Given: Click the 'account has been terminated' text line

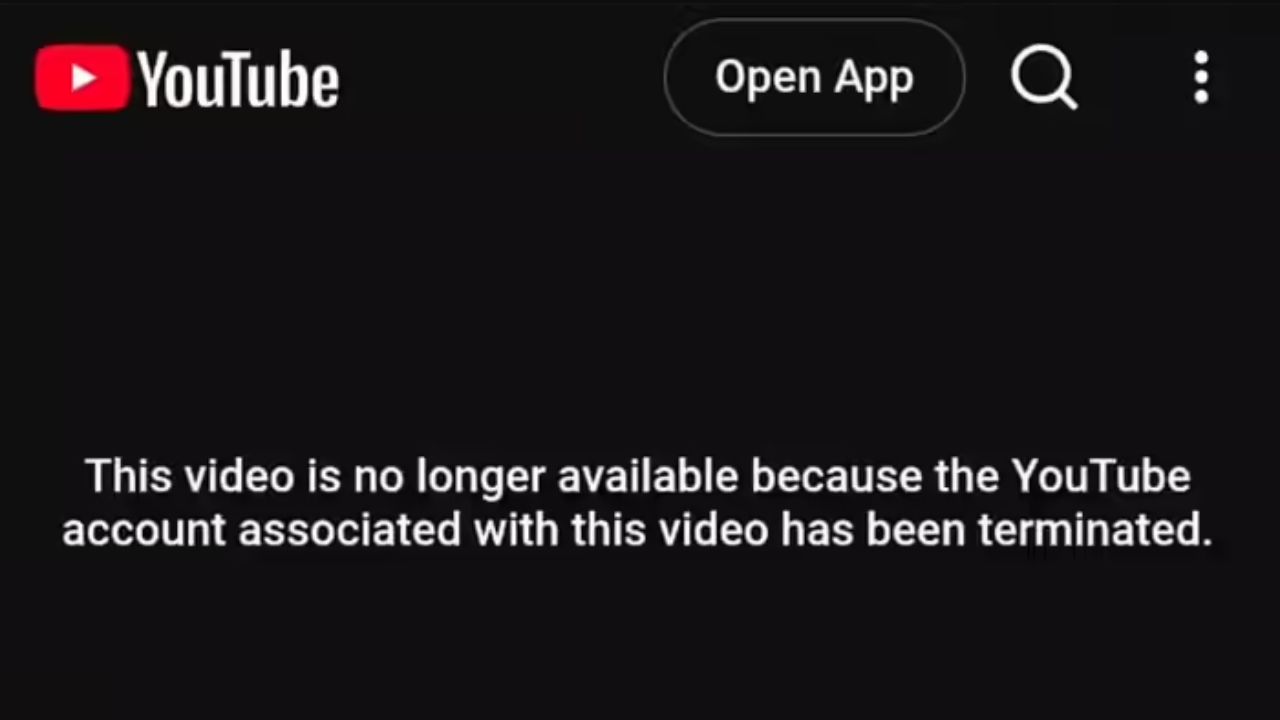Looking at the screenshot, I should tap(638, 530).
